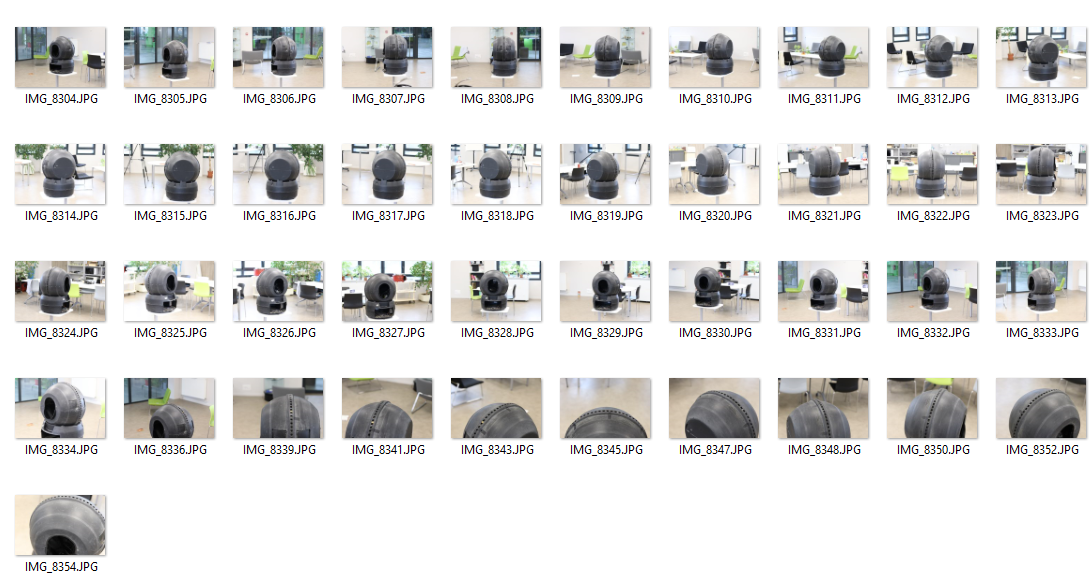Image resolution: width=1091 pixels, height=583 pixels.
Task: Choose the IMG_8331.JPG thumbnail
Action: point(823,292)
